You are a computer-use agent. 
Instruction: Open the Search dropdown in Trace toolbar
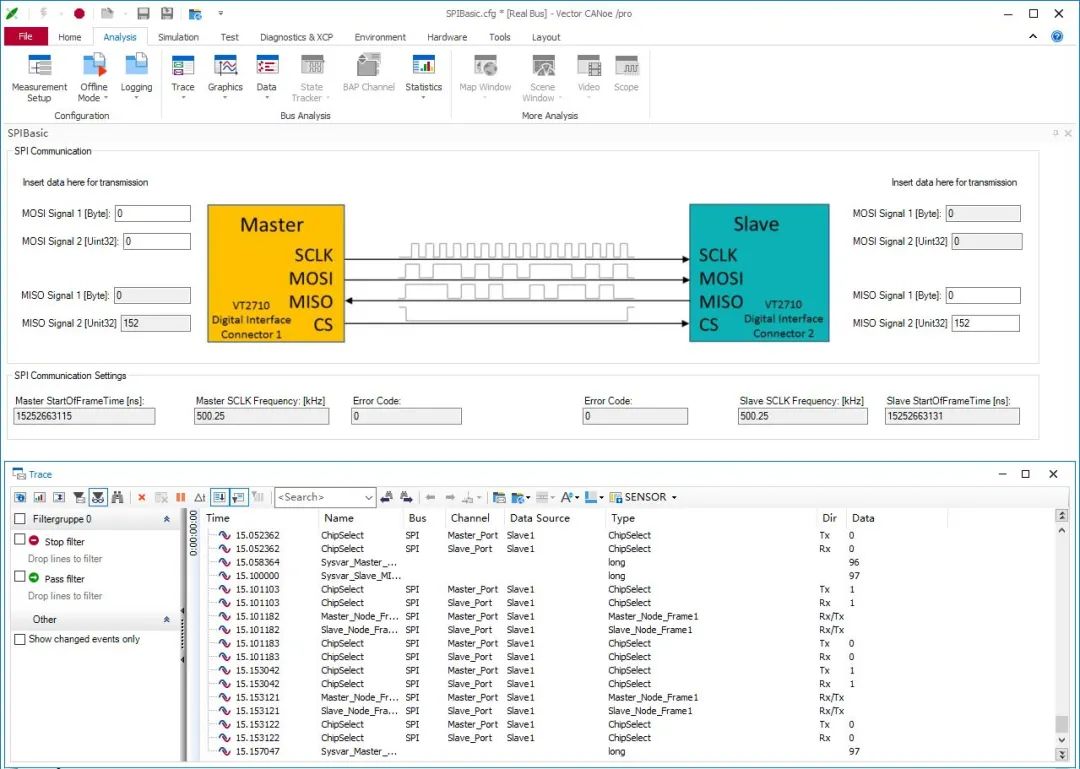(x=368, y=497)
